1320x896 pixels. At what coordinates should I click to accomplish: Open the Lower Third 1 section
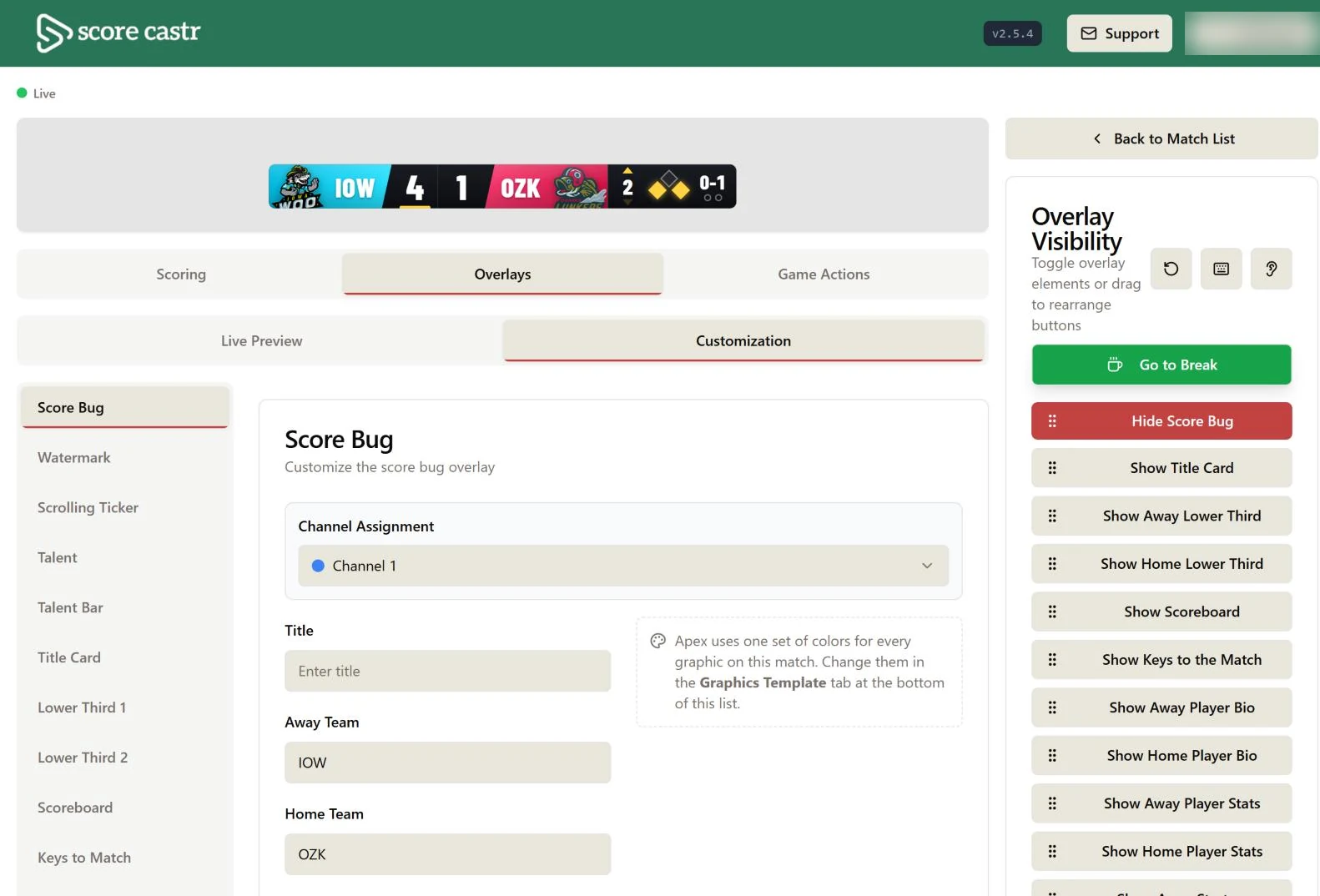tap(125, 707)
